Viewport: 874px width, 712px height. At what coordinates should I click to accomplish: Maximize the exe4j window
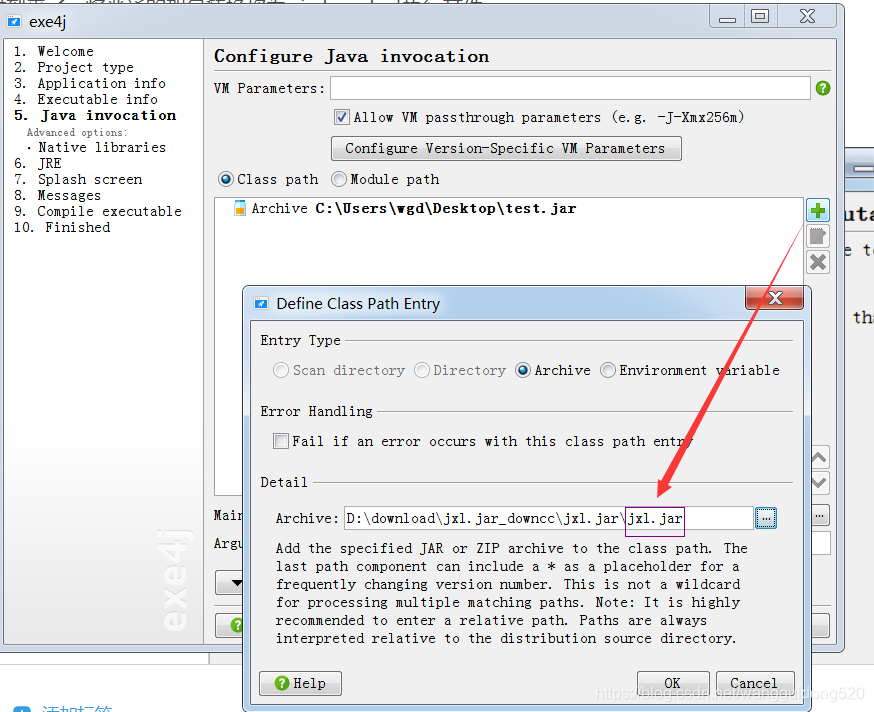coord(759,16)
